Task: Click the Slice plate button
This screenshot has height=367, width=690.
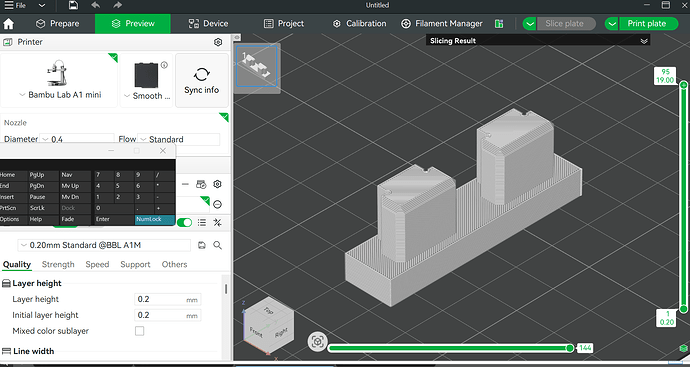Action: click(x=566, y=24)
